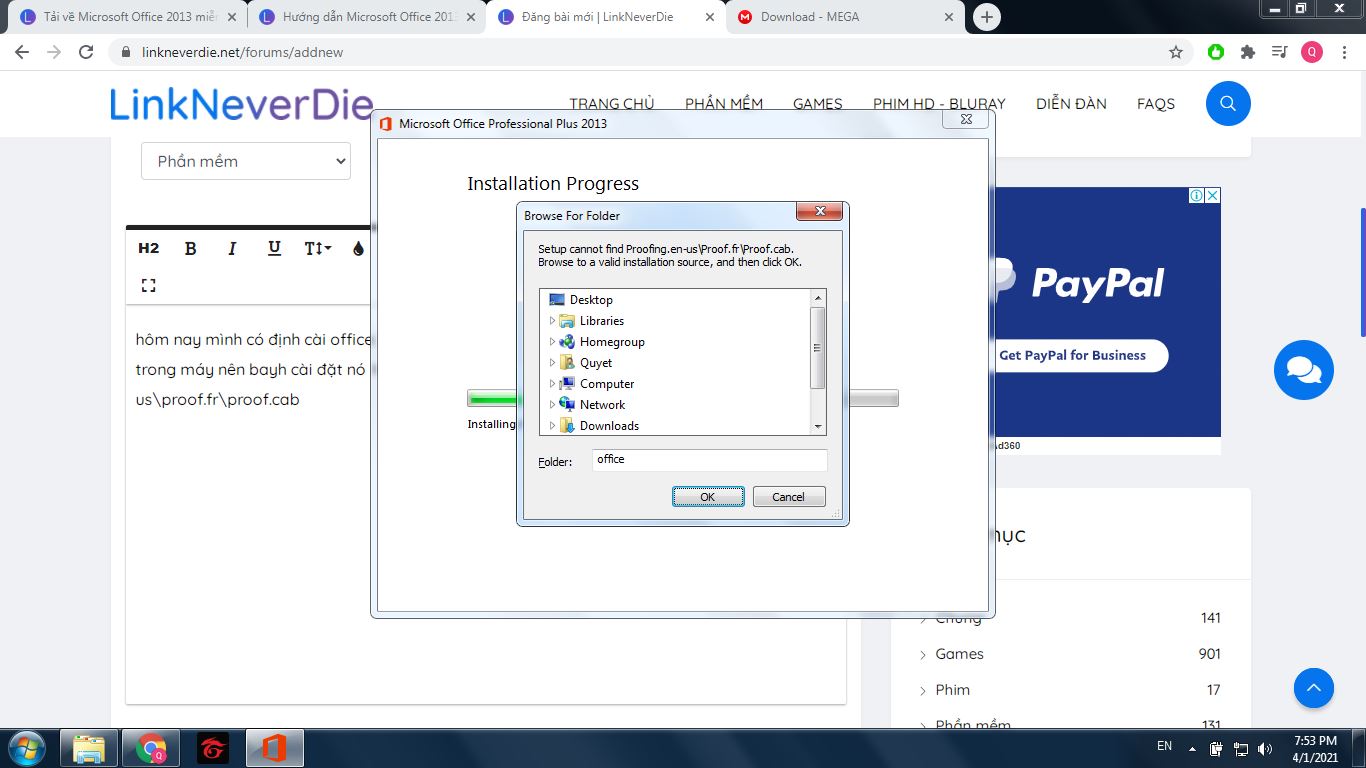Viewport: 1366px width, 768px height.
Task: Expand the Libraries tree node
Action: (552, 321)
